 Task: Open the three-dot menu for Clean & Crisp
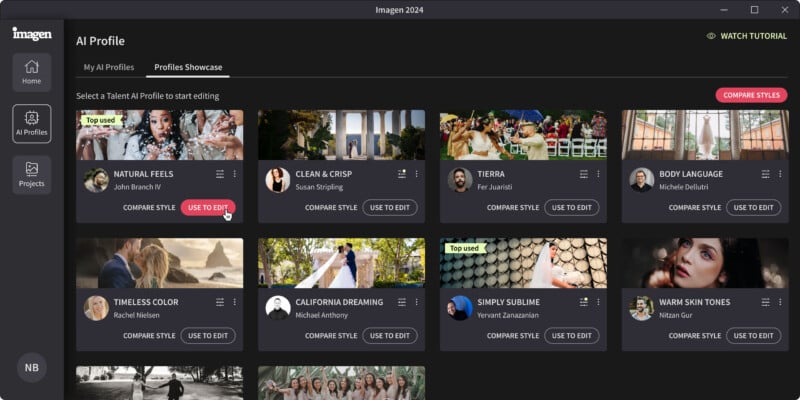pyautogui.click(x=416, y=174)
